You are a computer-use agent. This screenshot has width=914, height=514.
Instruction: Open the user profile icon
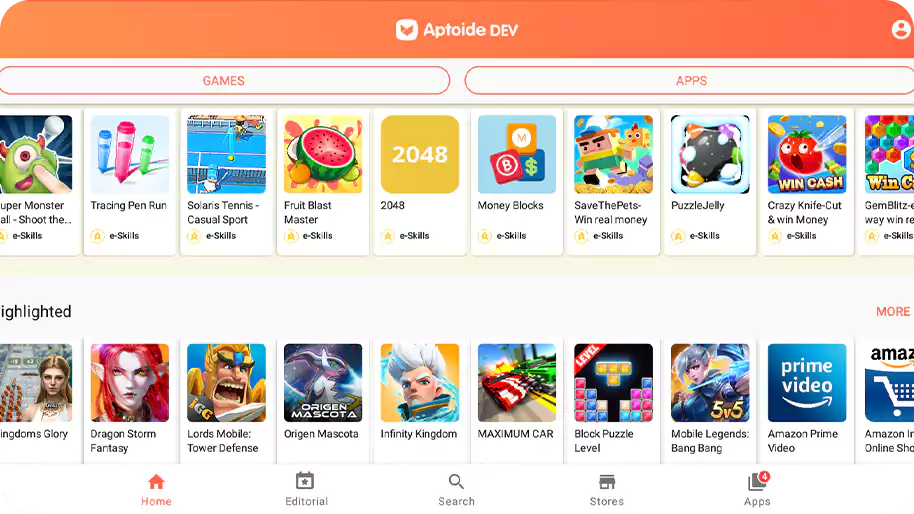[901, 29]
